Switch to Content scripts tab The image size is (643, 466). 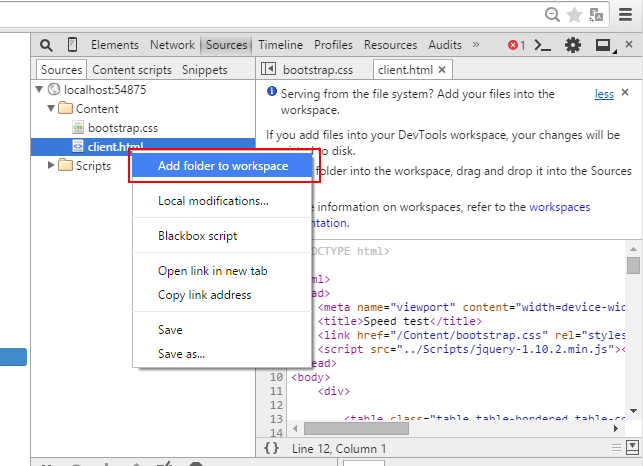132,70
